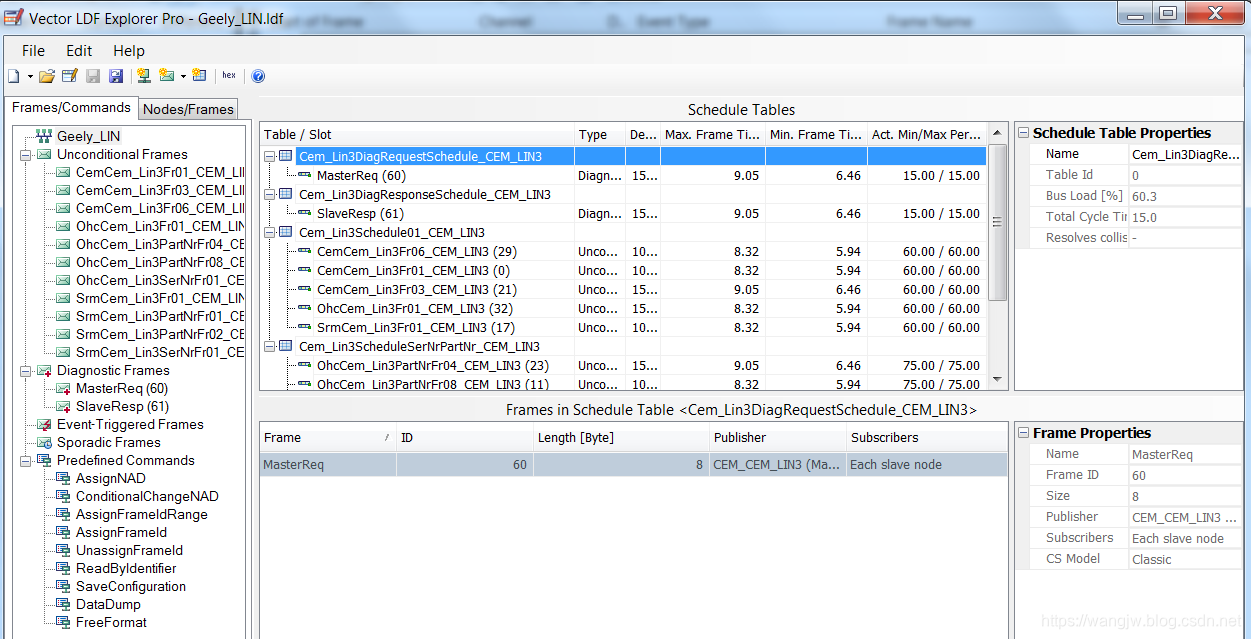Add a new node via toolbar
This screenshot has height=639, width=1251.
[x=144, y=76]
